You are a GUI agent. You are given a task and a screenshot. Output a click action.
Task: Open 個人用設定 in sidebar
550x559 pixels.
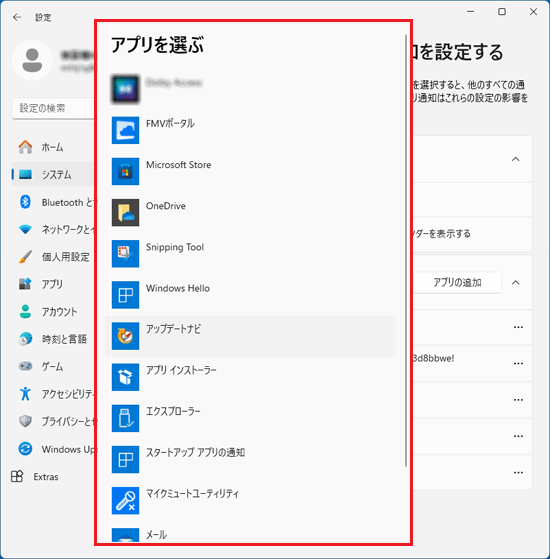[x=53, y=257]
